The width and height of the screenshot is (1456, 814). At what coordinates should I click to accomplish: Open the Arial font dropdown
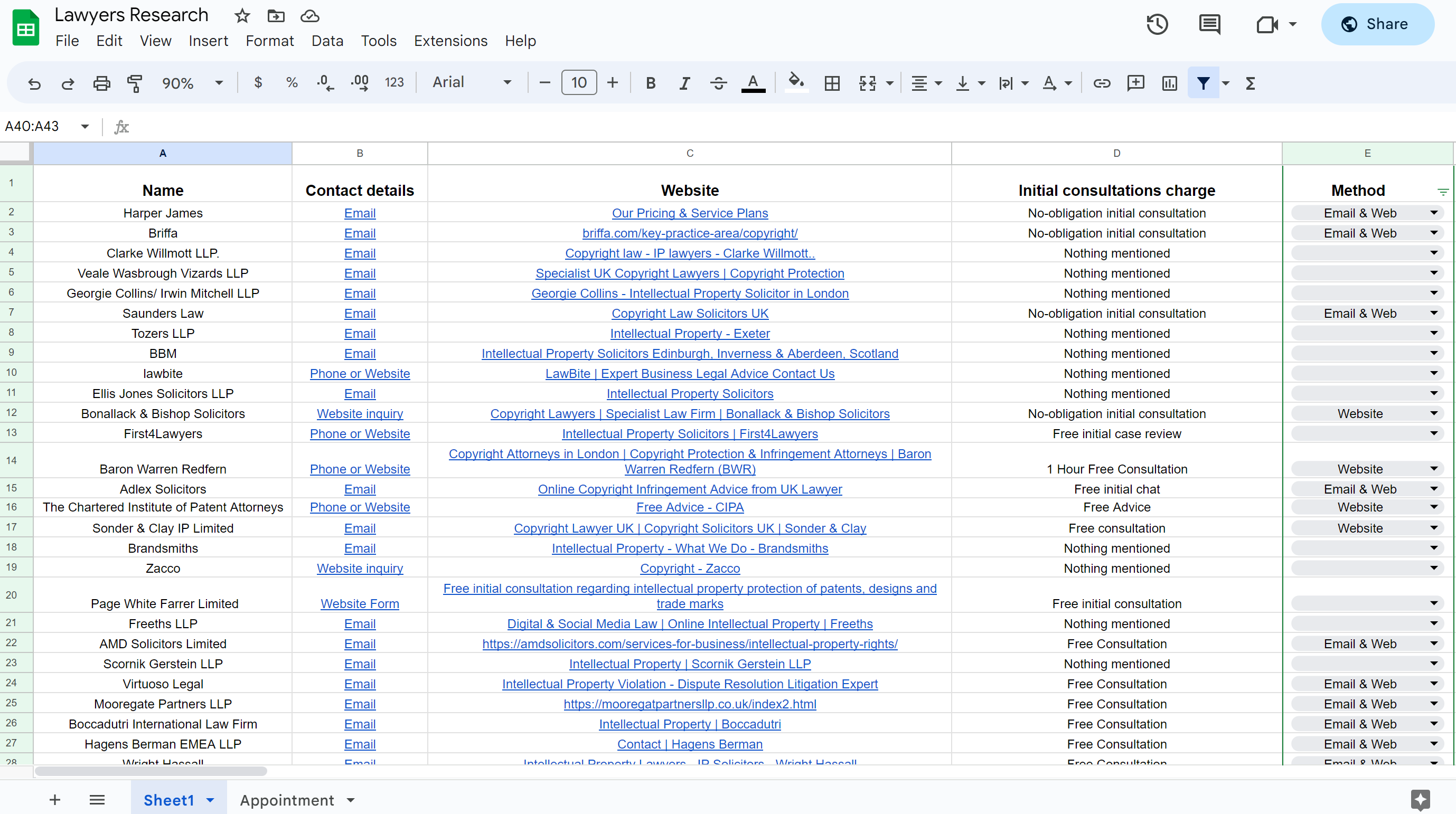pos(472,82)
